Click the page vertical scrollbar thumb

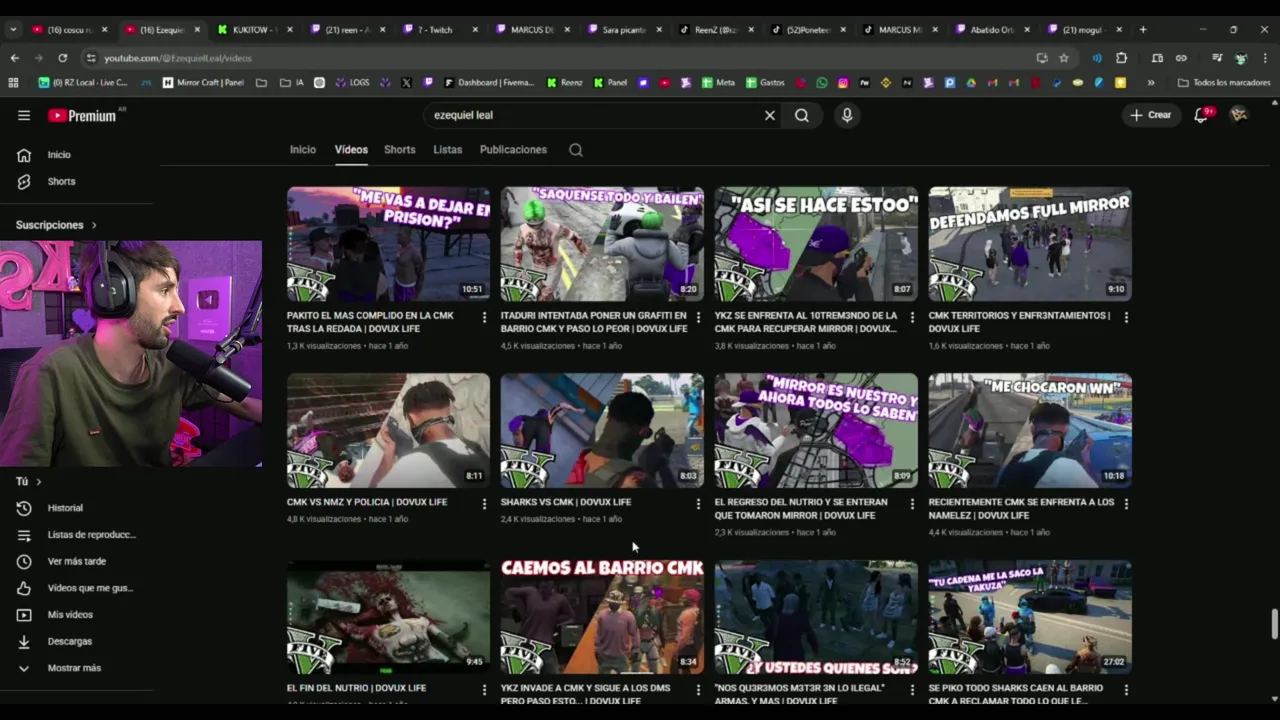(1274, 623)
